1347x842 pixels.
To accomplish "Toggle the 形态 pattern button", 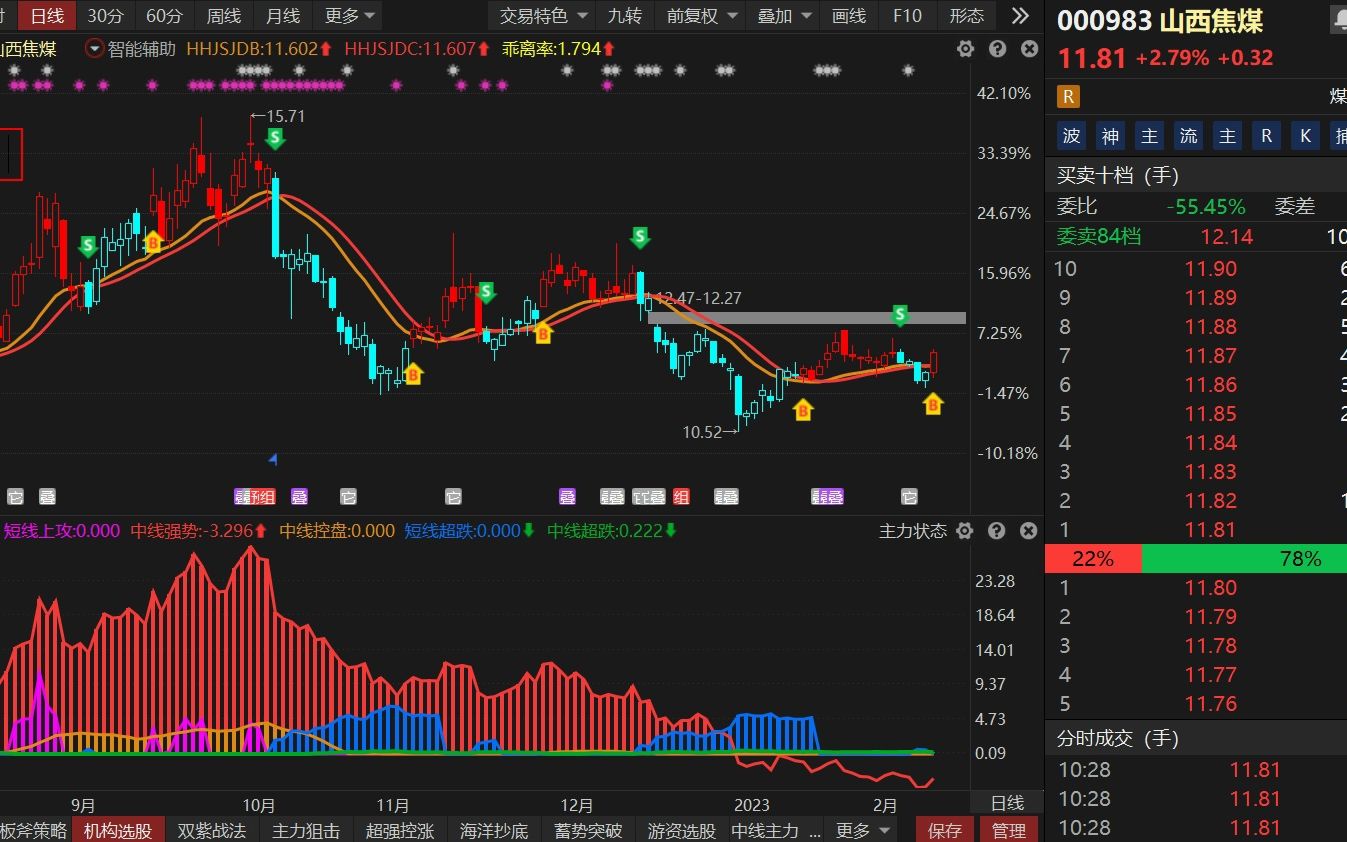I will pos(966,15).
